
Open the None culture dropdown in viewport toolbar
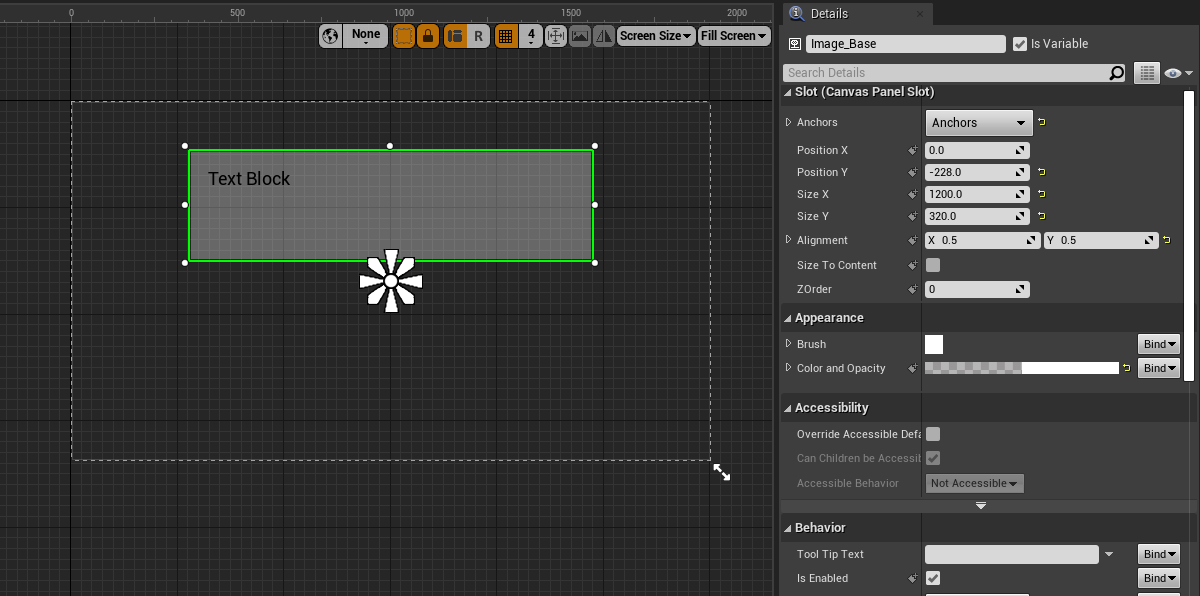pyautogui.click(x=366, y=36)
